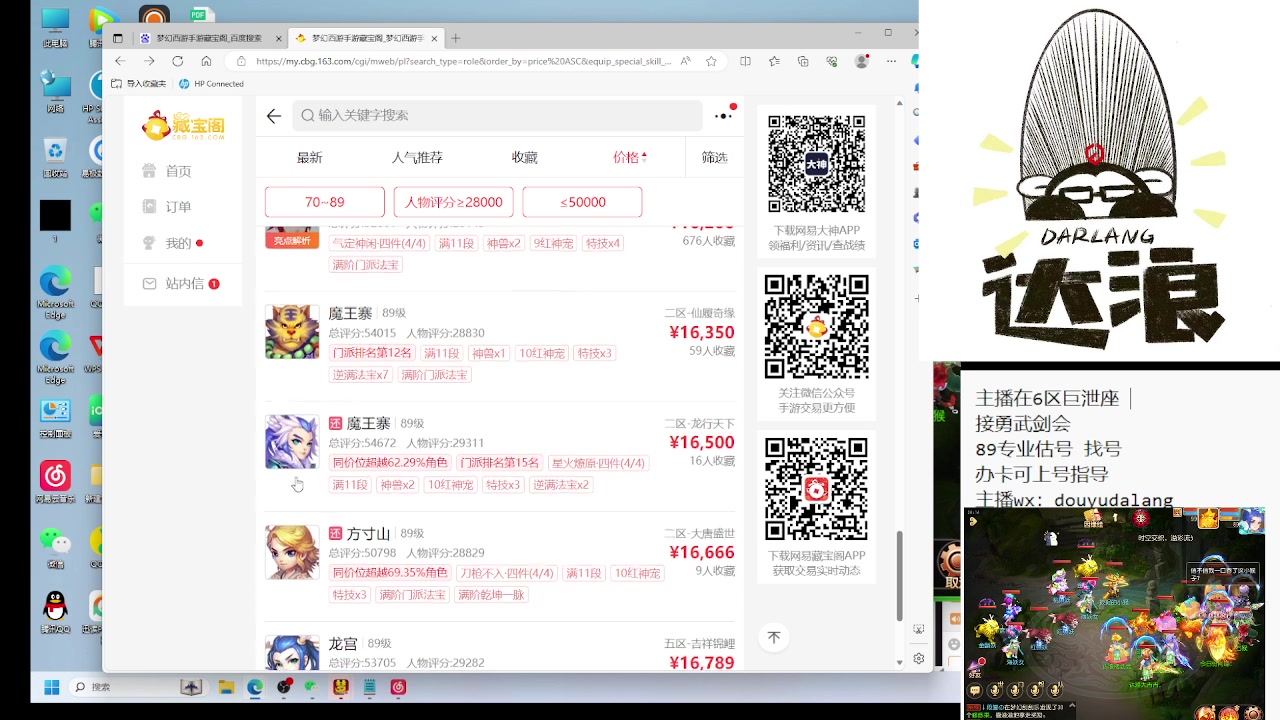The image size is (1280, 720).
Task: Click the scroll-to-top arrow button
Action: [x=773, y=637]
